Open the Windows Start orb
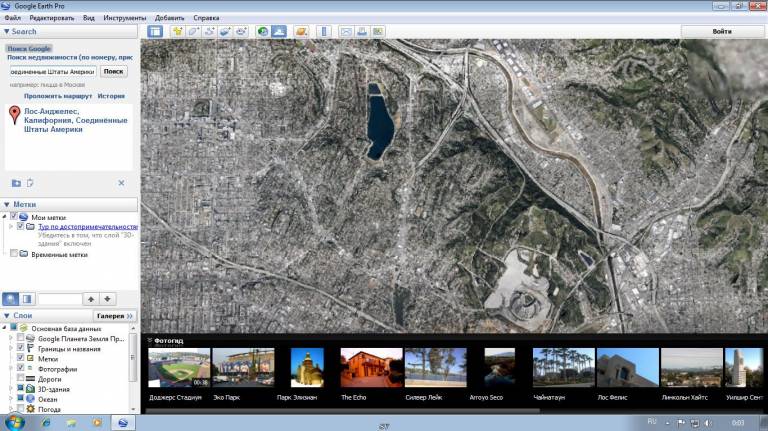Screen dimensions: 768x431 (14, 422)
